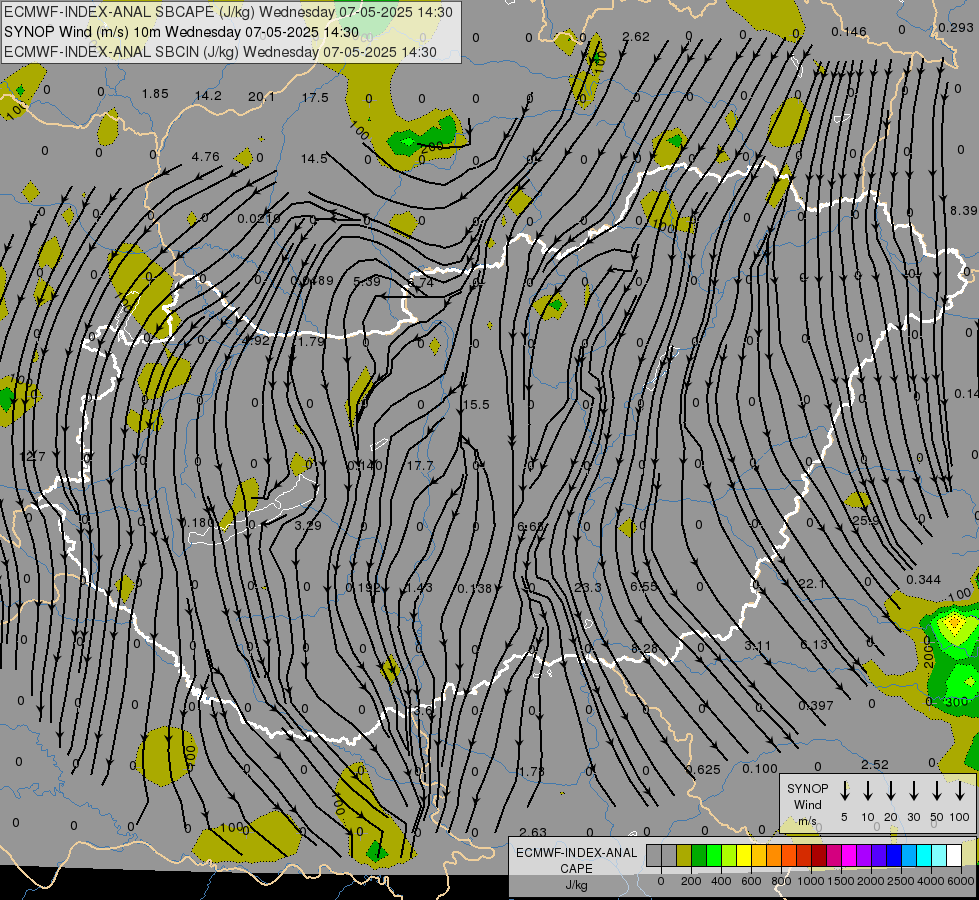979x900 pixels.
Task: Click the '4.76' value on the map
Action: click(x=205, y=156)
